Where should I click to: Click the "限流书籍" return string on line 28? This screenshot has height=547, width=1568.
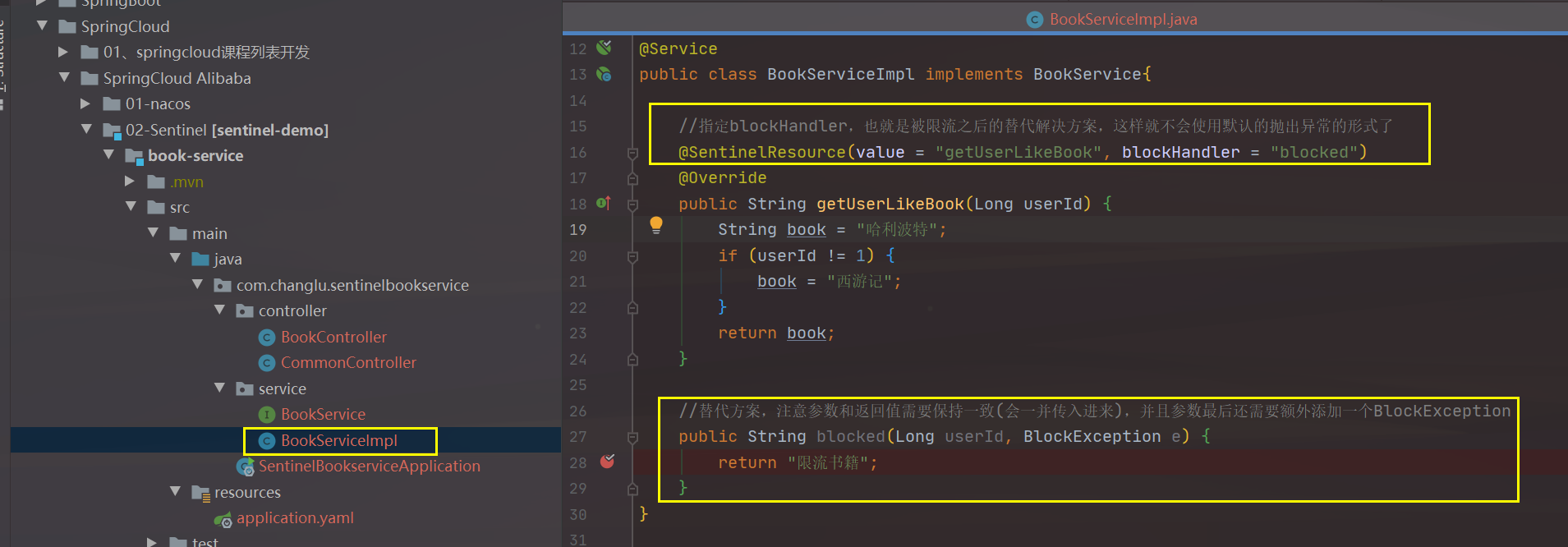coord(827,462)
